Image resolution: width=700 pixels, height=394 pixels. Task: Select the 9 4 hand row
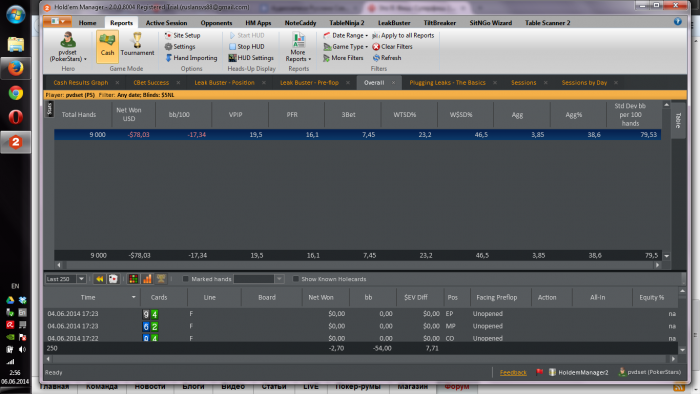(x=362, y=314)
